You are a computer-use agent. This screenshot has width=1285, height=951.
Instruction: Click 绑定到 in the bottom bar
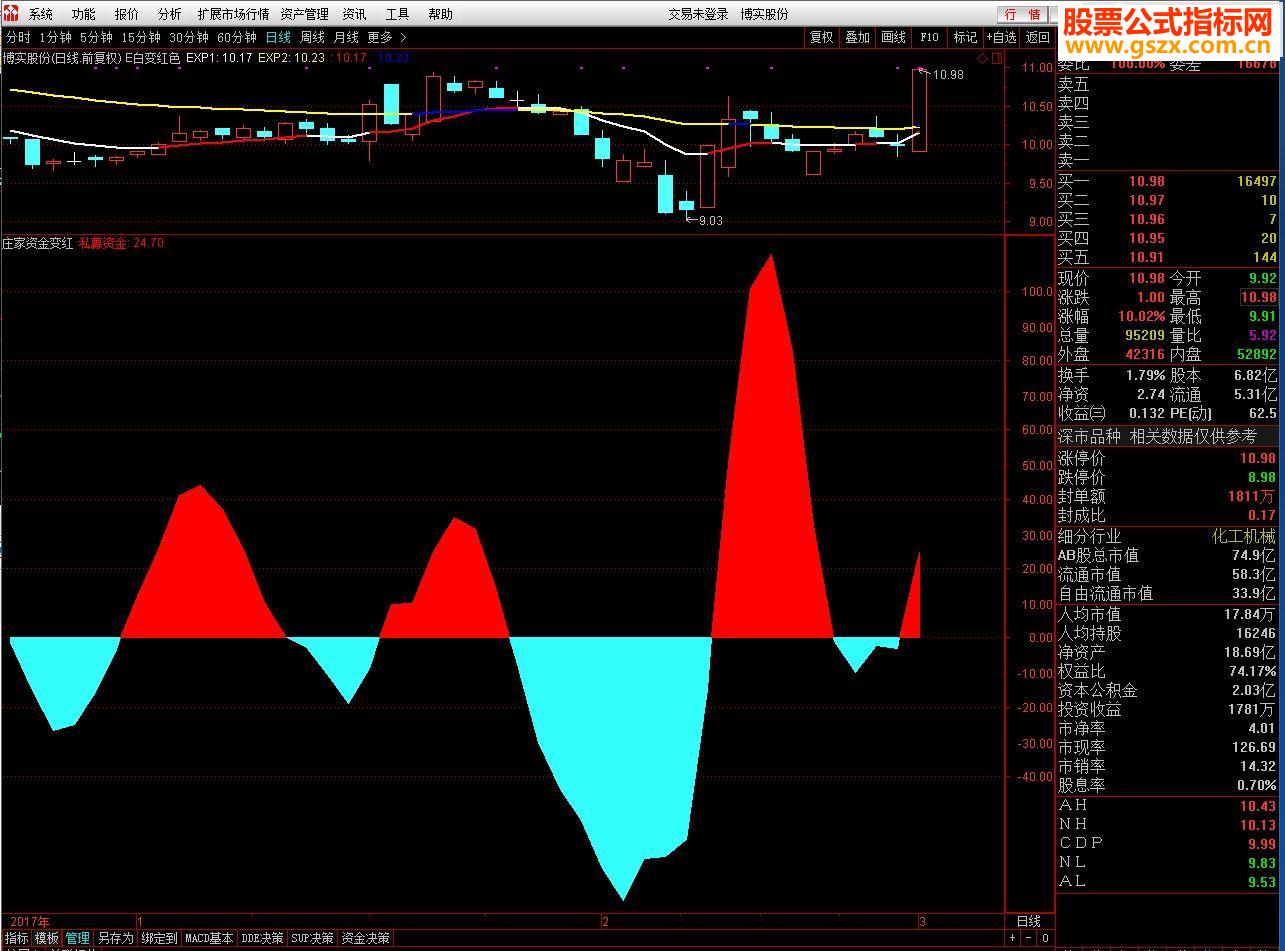pos(159,938)
